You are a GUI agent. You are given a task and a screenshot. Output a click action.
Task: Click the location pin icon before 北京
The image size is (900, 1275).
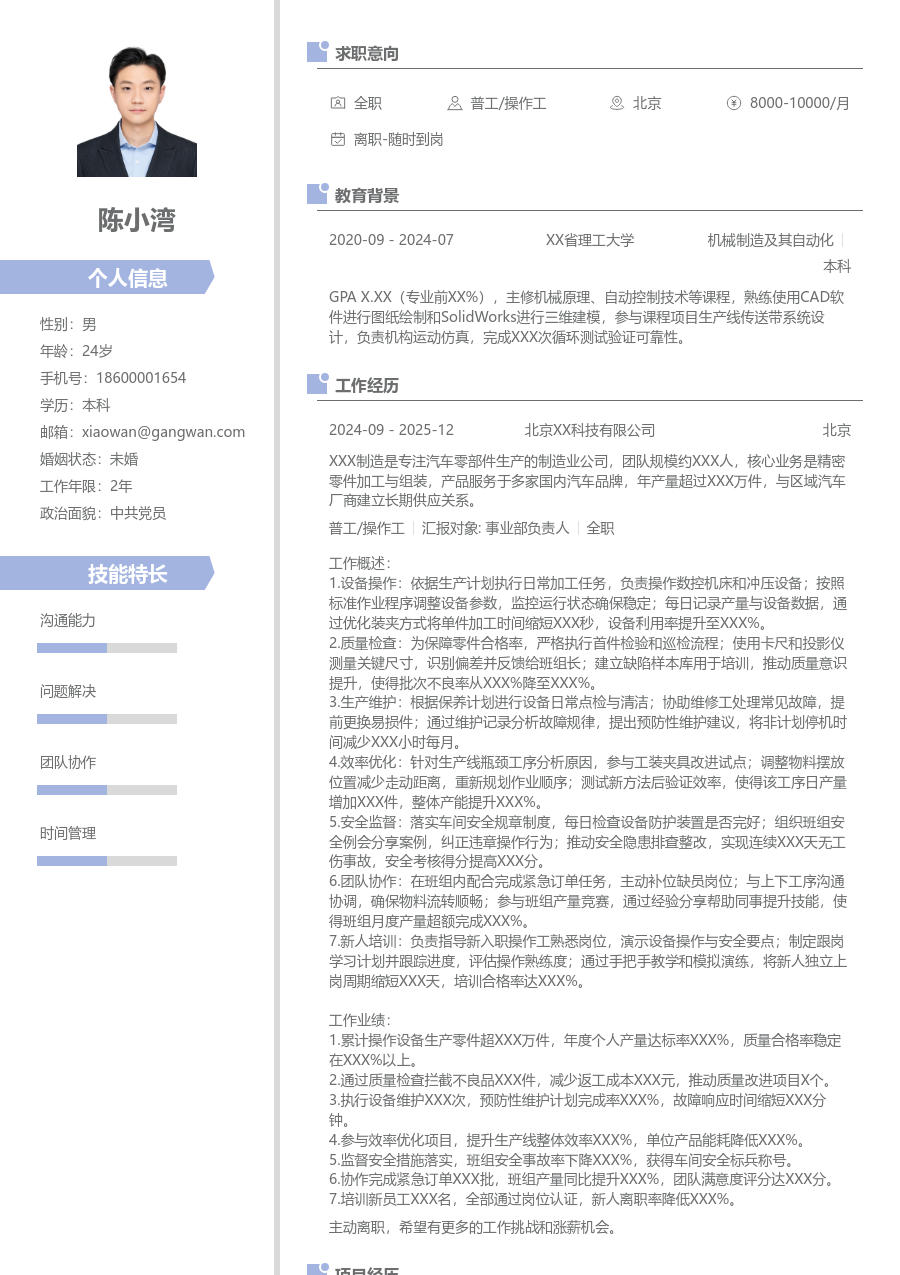(x=617, y=103)
